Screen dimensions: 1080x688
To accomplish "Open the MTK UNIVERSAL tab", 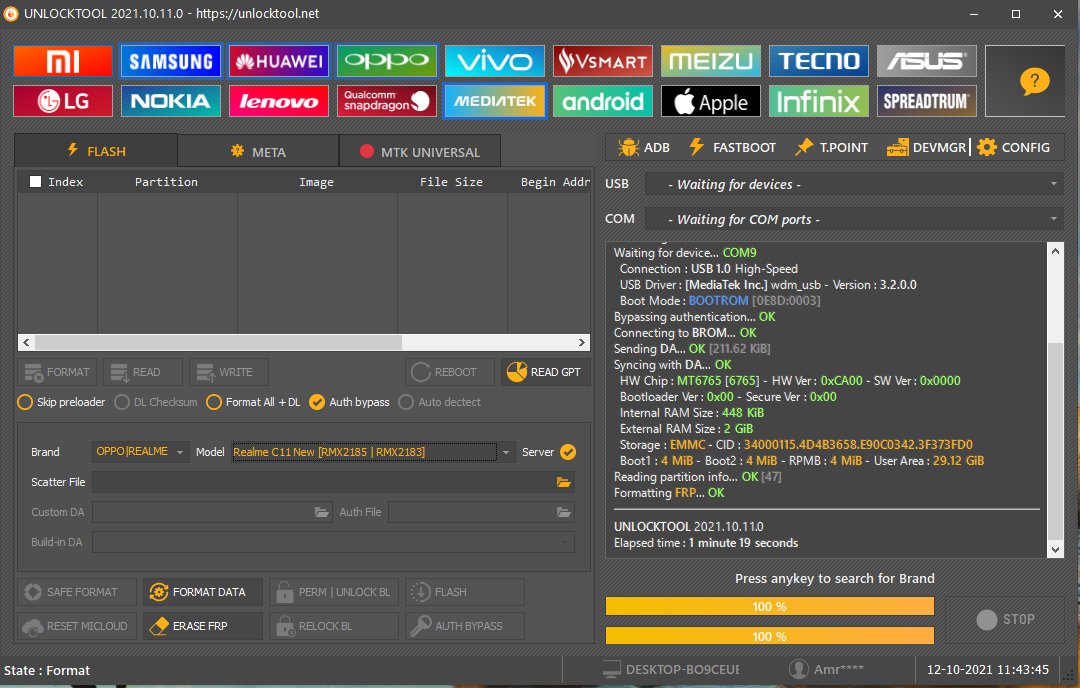I will [419, 152].
